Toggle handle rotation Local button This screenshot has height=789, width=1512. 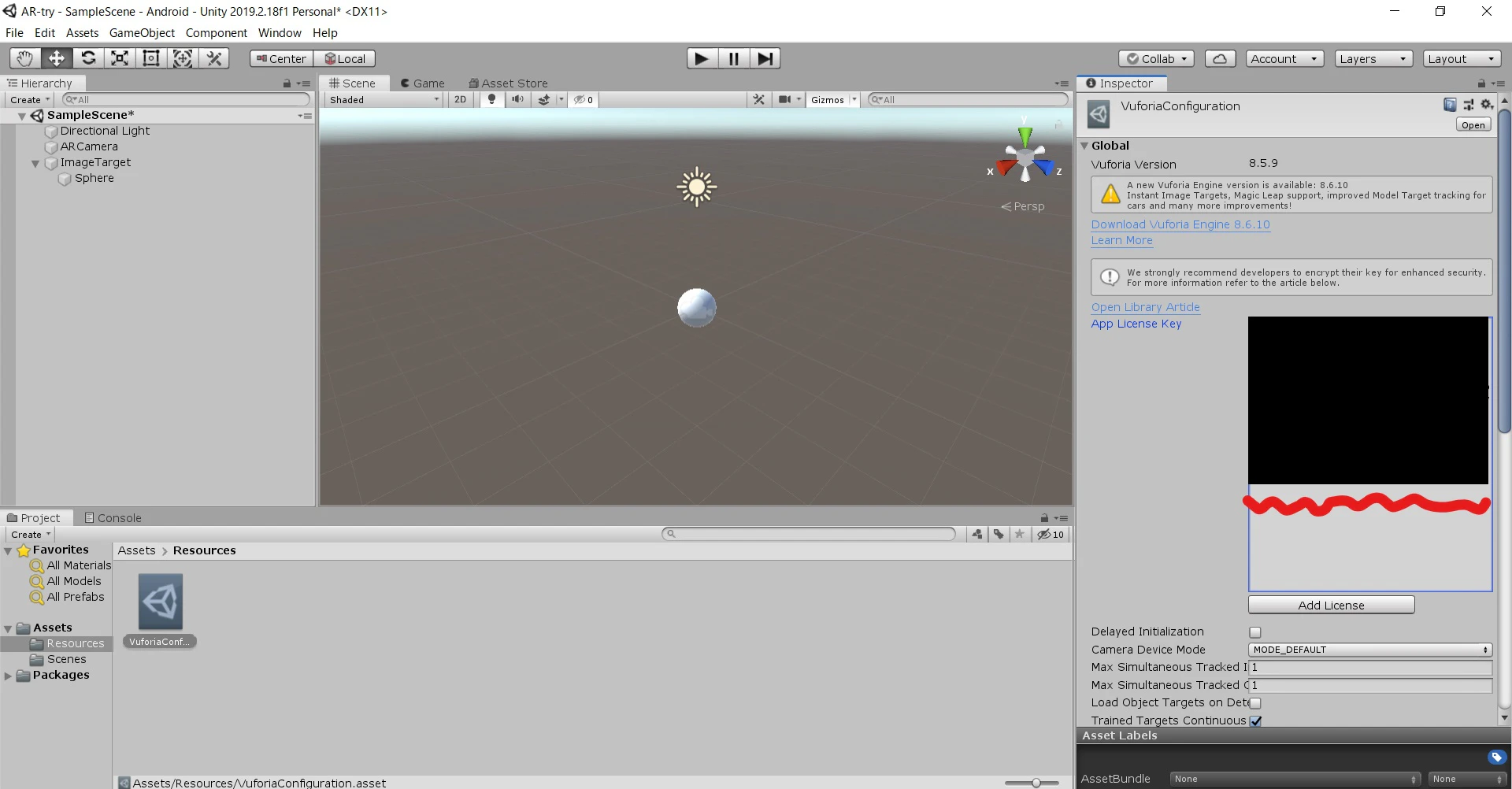click(x=345, y=59)
